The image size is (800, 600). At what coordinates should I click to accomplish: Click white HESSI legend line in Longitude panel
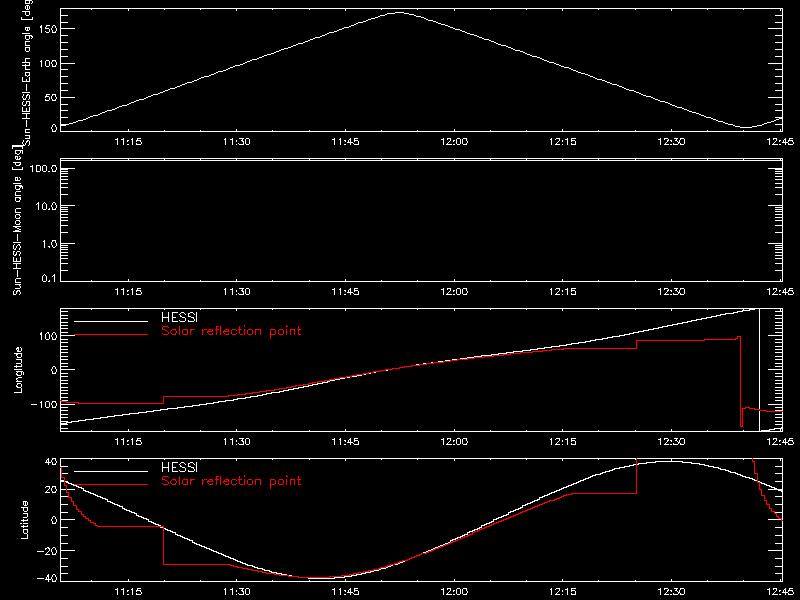(111, 321)
